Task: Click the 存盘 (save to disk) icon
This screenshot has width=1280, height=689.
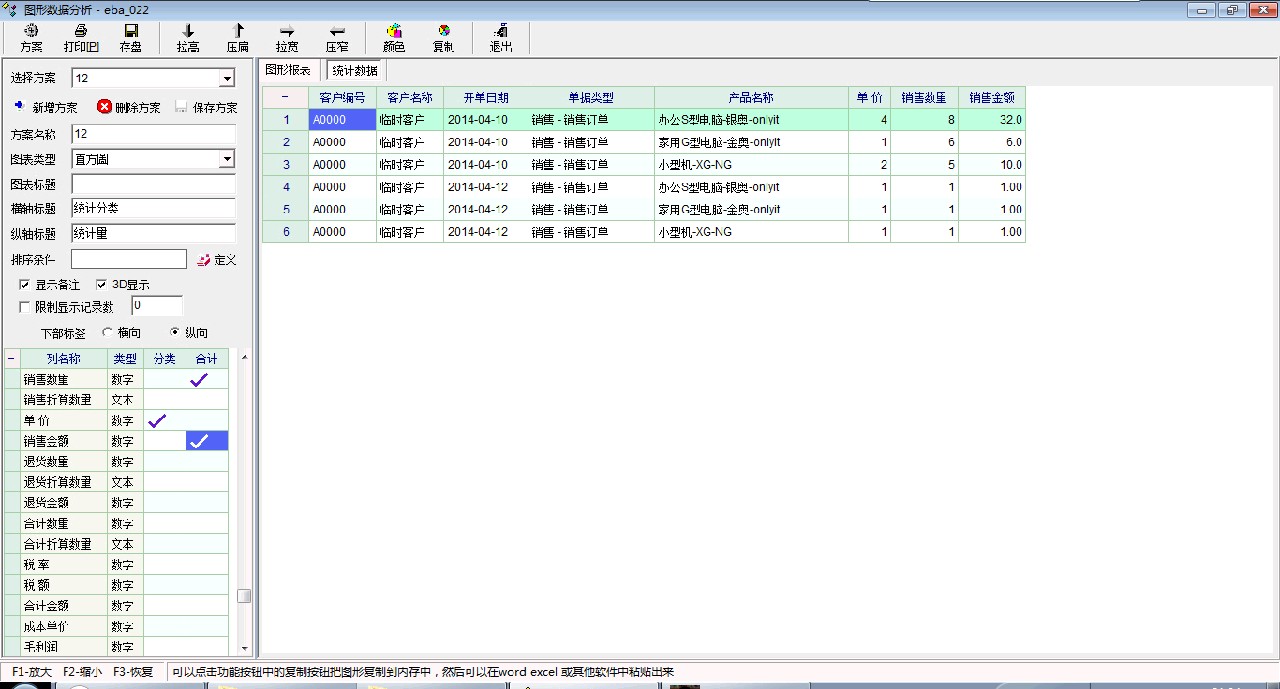Action: click(130, 32)
